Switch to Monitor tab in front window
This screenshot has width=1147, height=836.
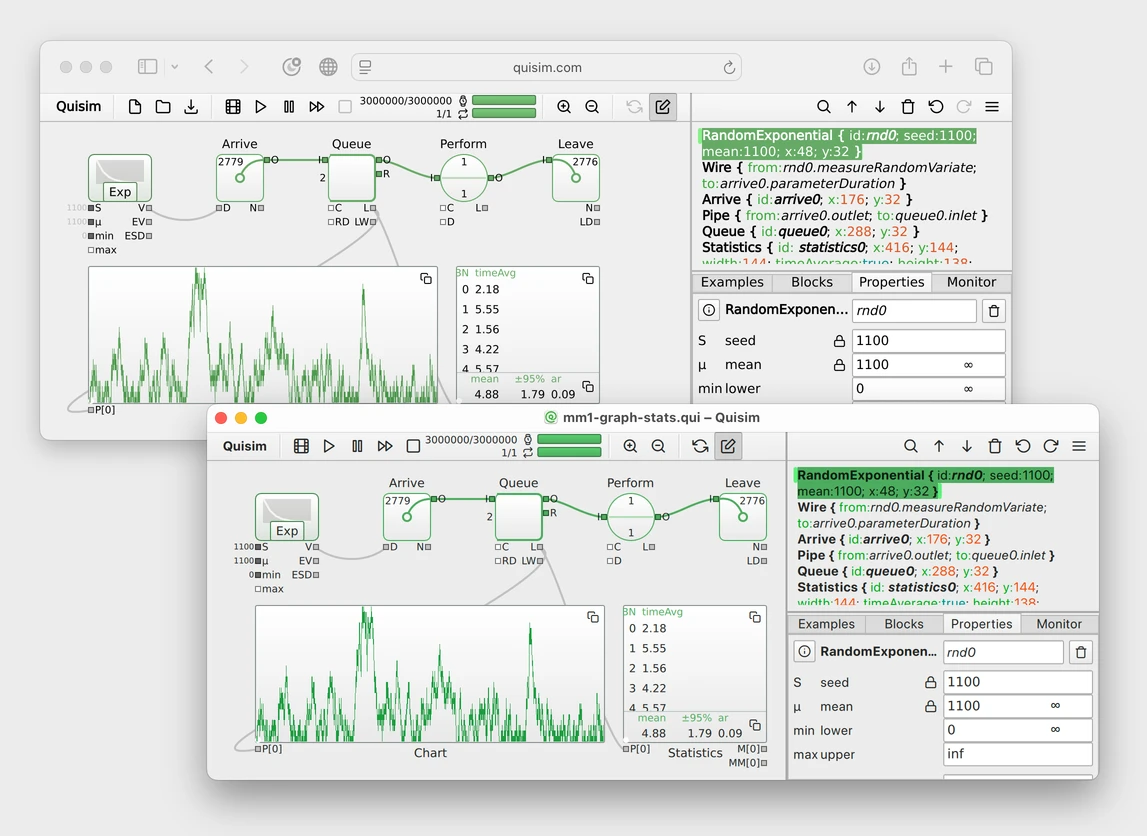tap(1058, 624)
